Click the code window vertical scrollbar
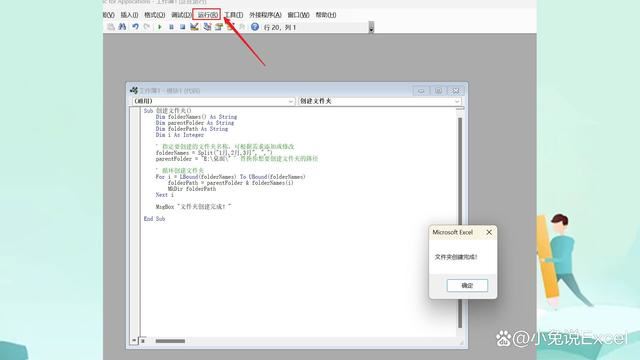The height and width of the screenshot is (360, 640). point(460,222)
